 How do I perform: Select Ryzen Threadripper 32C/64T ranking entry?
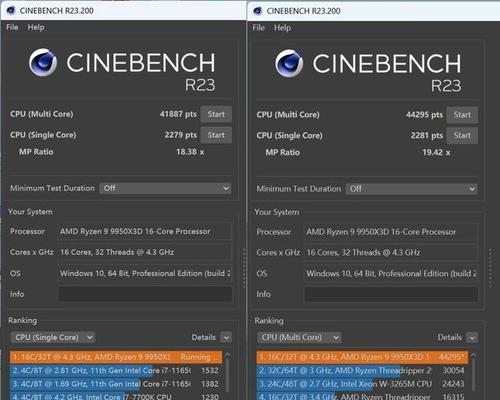[x=362, y=371]
